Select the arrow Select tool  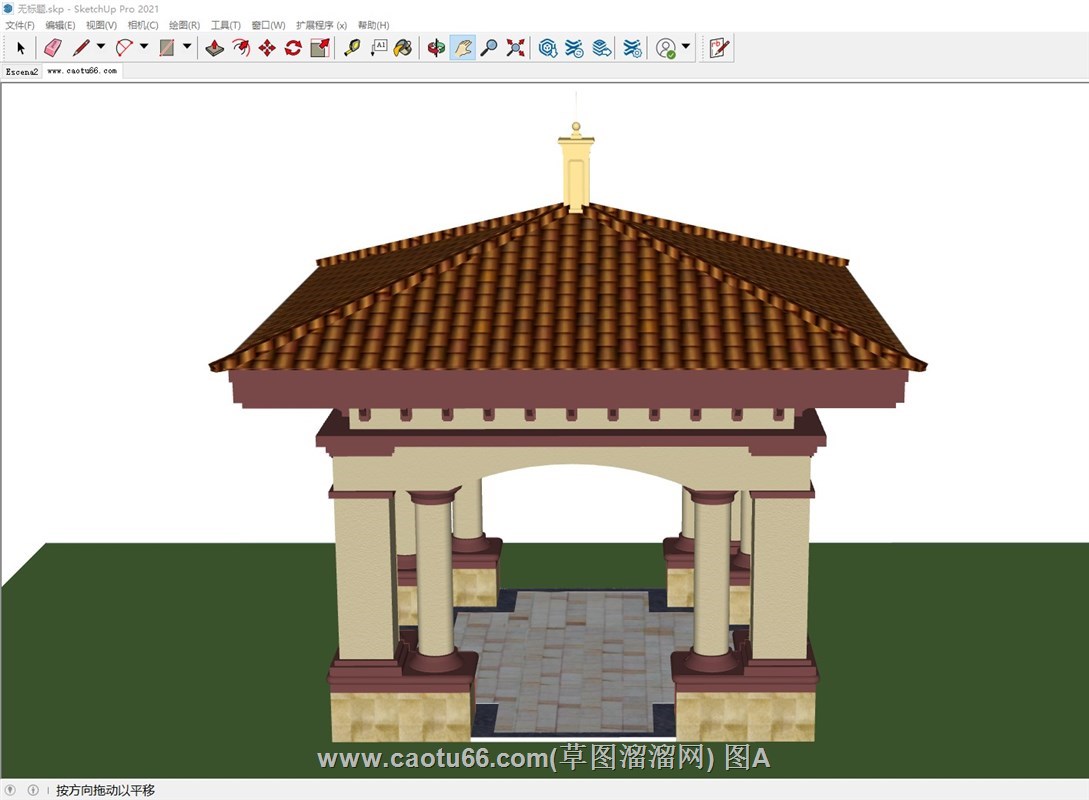21,47
